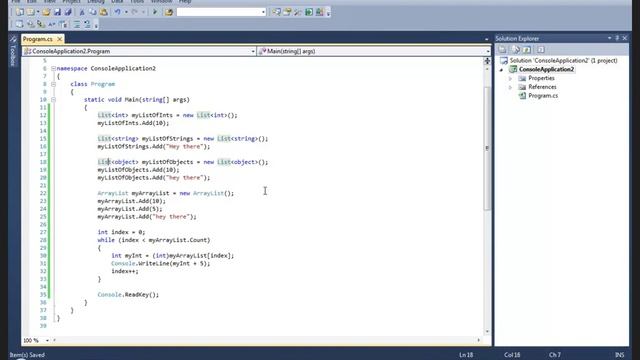The height and width of the screenshot is (360, 640).
Task: Collapse the class Program outline region
Action: click(x=53, y=84)
